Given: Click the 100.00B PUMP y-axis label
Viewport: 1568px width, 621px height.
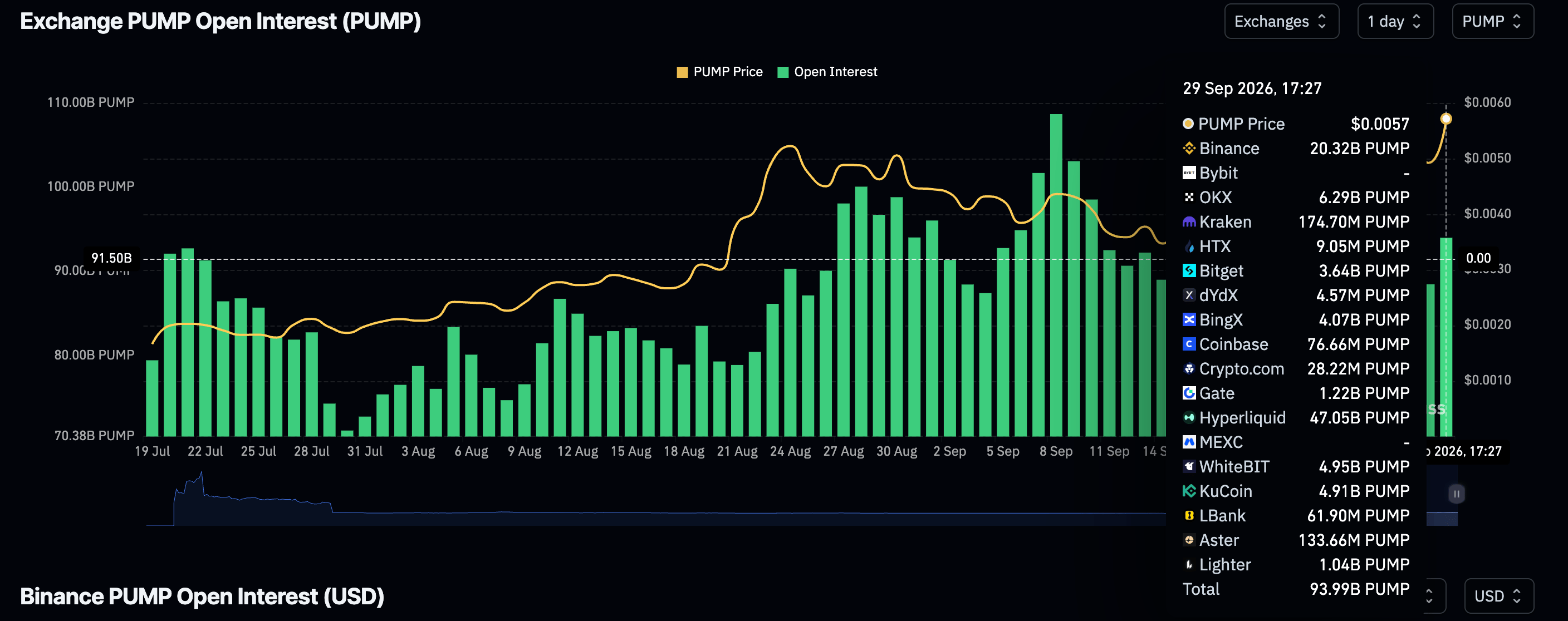Looking at the screenshot, I should pyautogui.click(x=91, y=186).
